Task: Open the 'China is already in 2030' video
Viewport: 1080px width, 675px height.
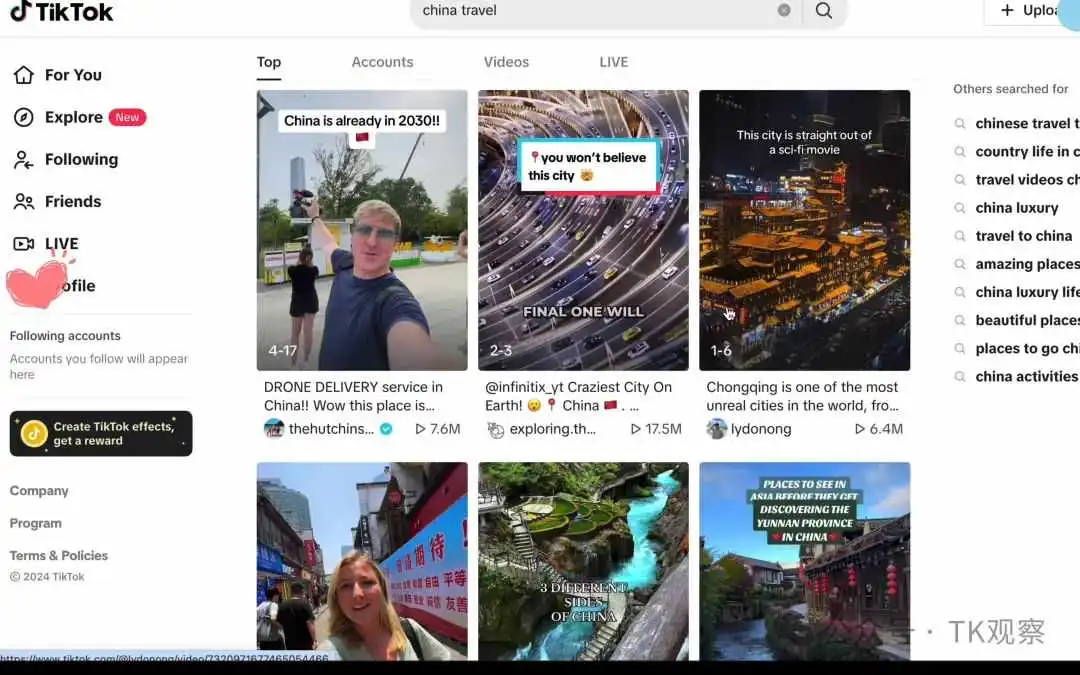Action: click(x=362, y=230)
